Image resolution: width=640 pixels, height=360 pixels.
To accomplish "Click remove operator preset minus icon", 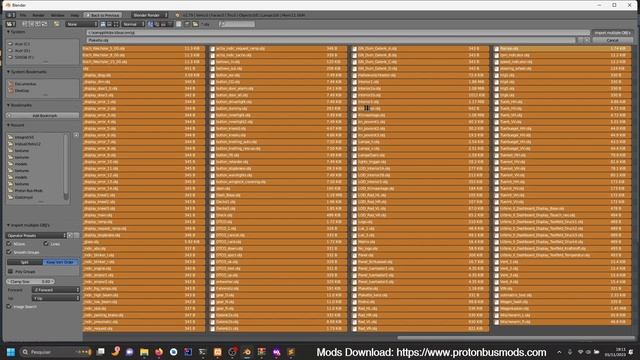I will tap(76, 236).
